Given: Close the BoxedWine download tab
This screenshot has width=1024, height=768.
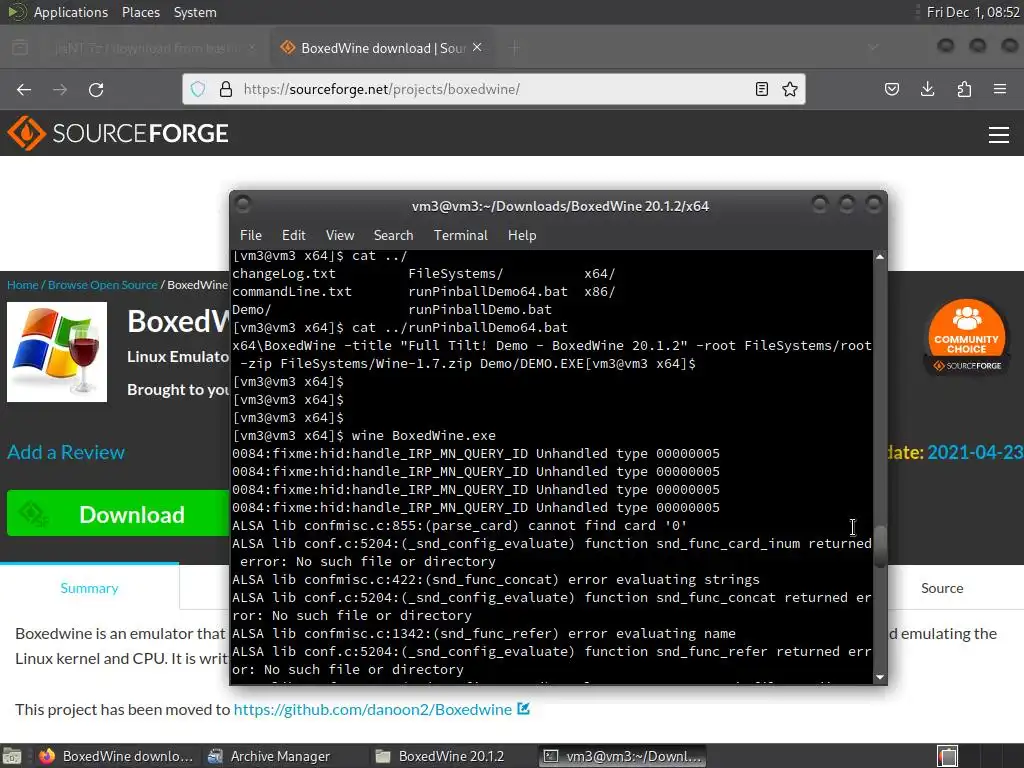Looking at the screenshot, I should pyautogui.click(x=477, y=48).
